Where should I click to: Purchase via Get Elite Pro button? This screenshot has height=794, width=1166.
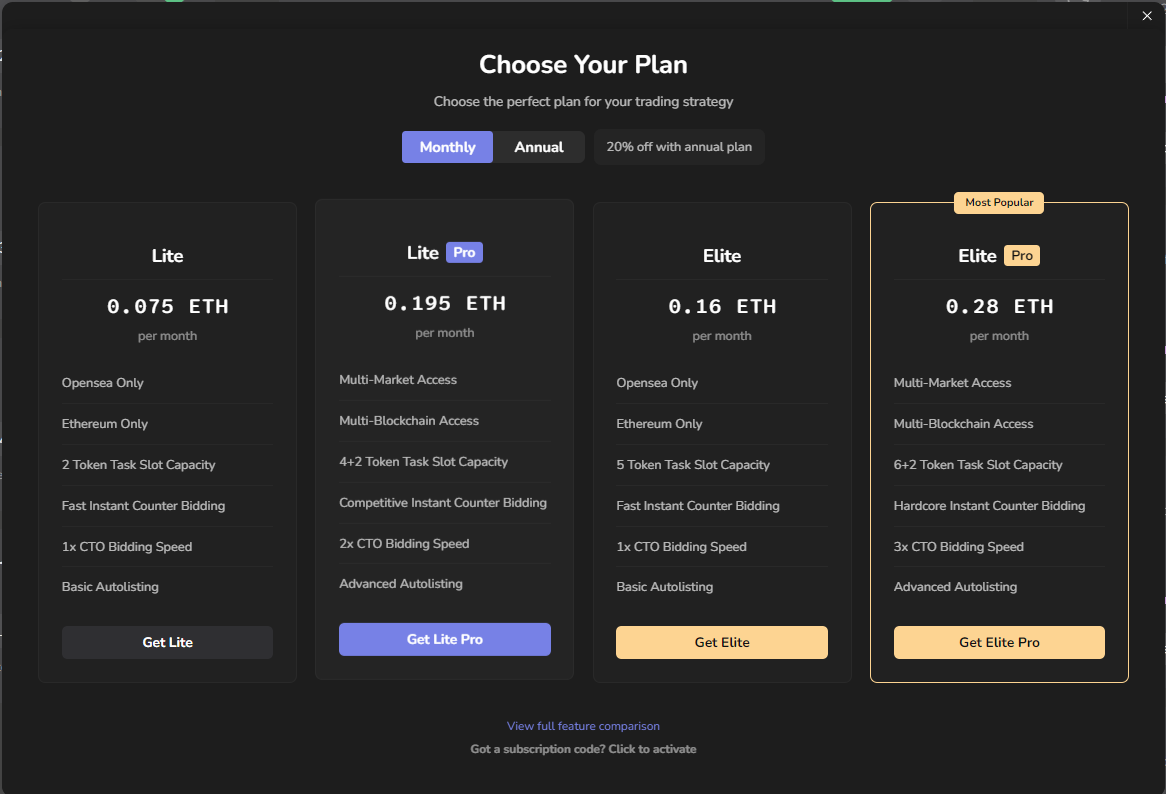click(999, 643)
